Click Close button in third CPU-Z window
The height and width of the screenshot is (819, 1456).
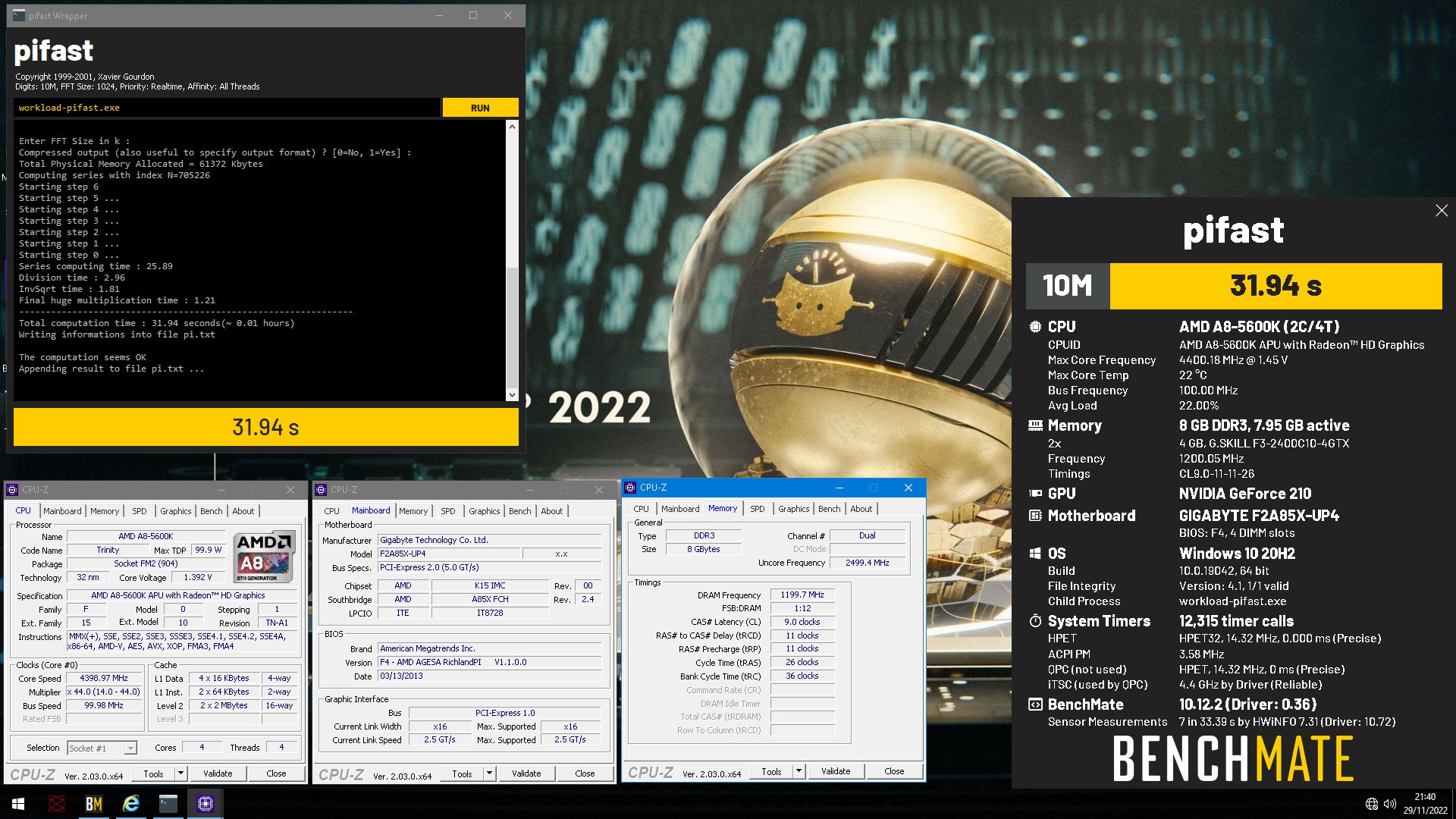[x=894, y=771]
